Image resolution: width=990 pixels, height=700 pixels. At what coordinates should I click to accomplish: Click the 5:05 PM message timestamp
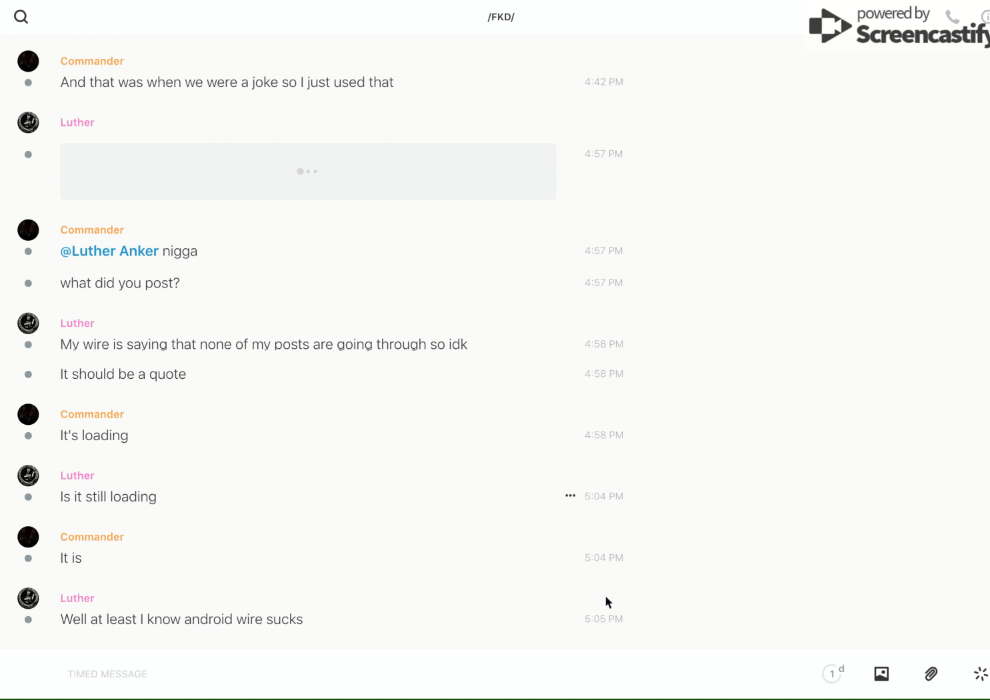[604, 619]
